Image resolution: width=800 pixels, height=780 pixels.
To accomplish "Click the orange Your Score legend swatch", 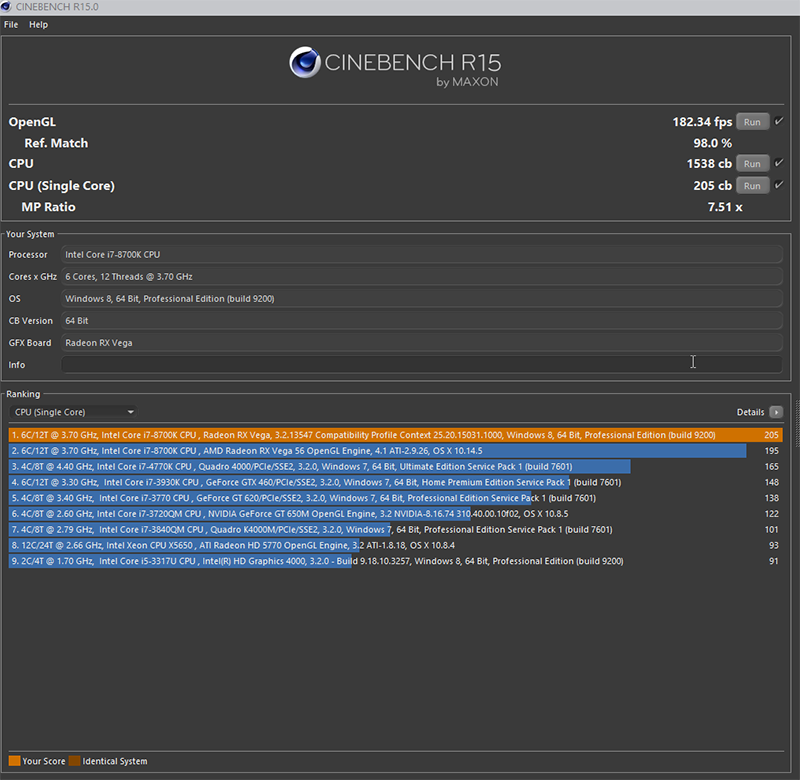I will tap(14, 761).
